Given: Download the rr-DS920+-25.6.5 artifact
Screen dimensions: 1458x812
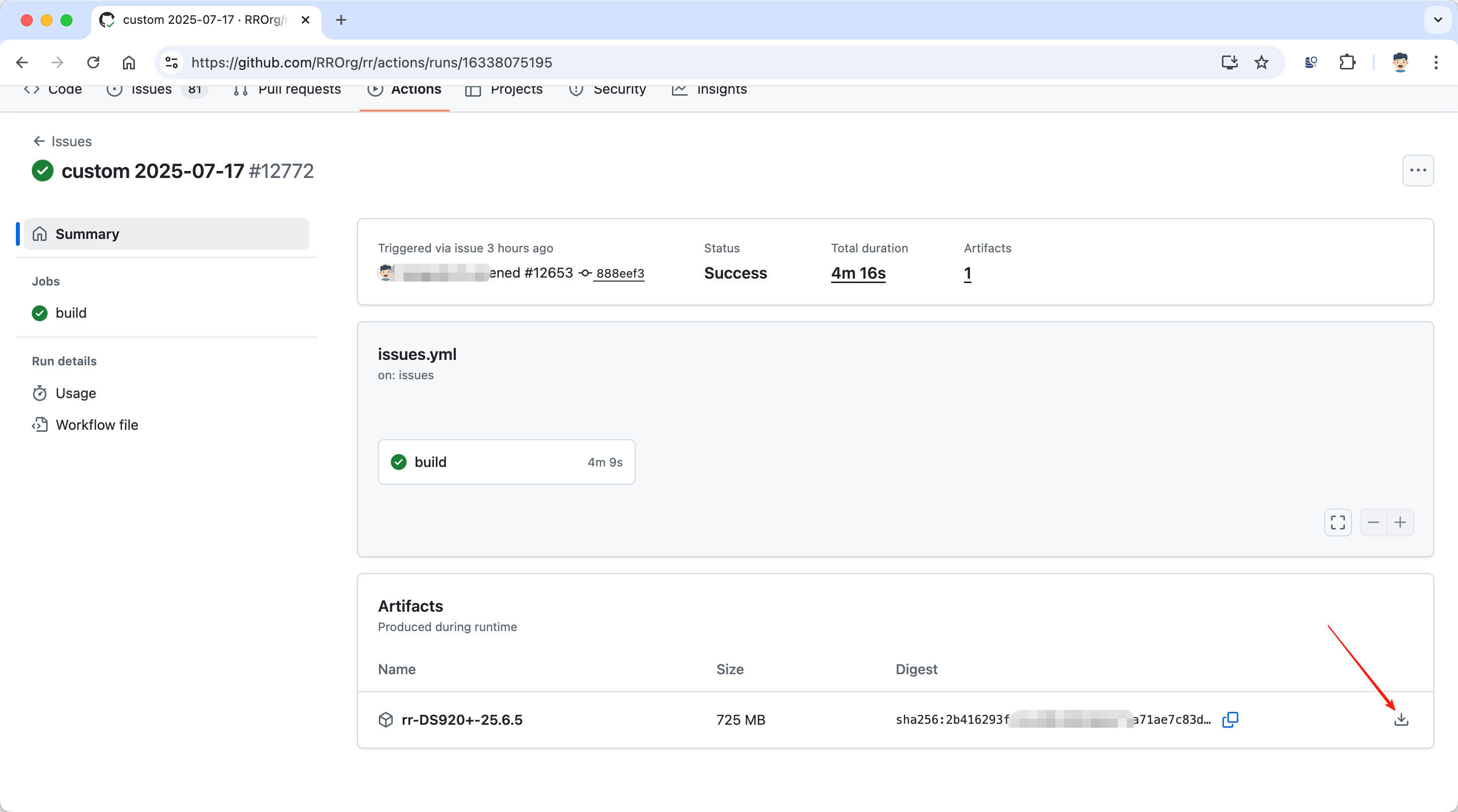Looking at the screenshot, I should click(1401, 719).
